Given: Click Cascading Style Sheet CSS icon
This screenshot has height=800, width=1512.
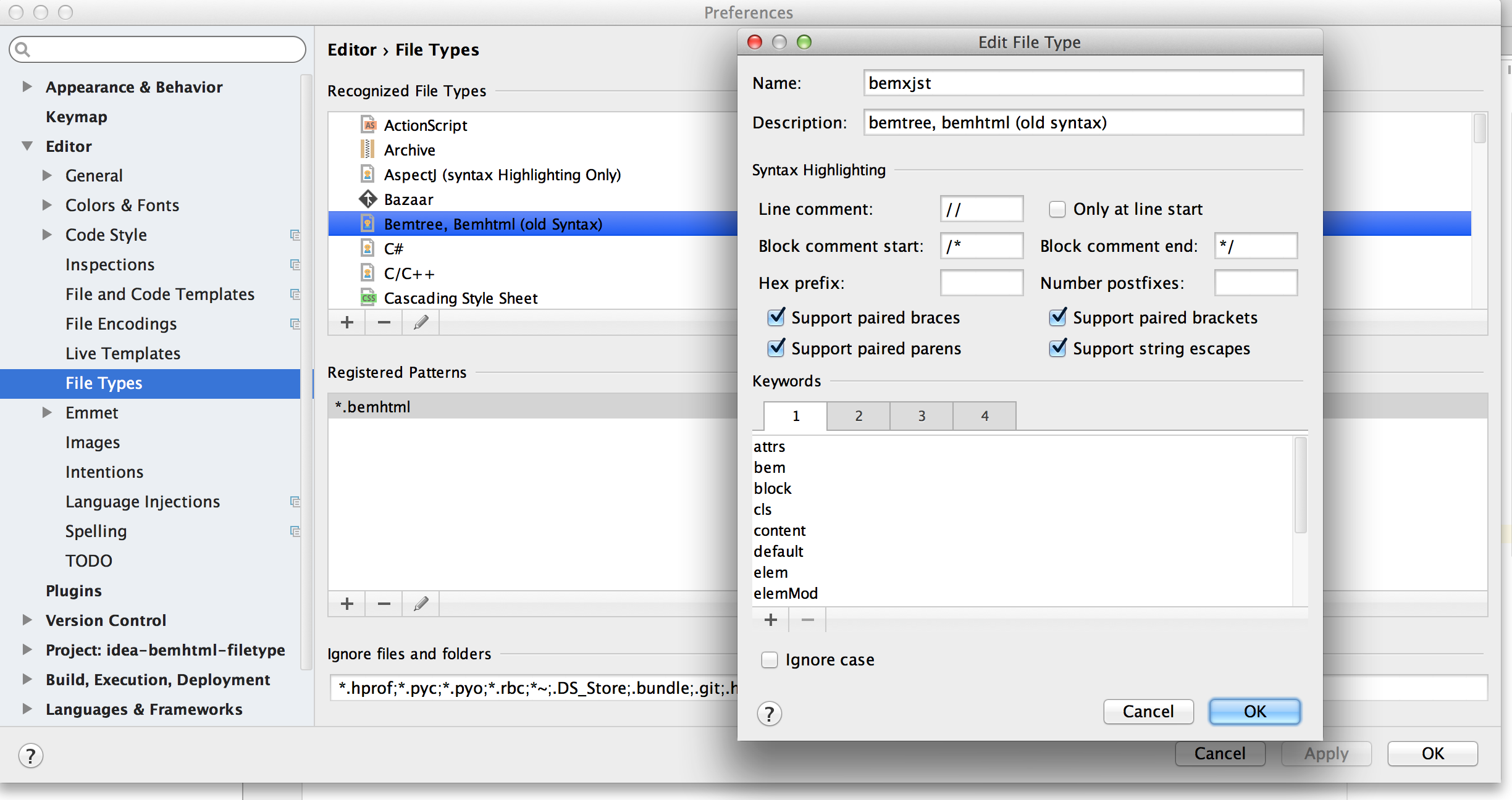Looking at the screenshot, I should click(367, 298).
